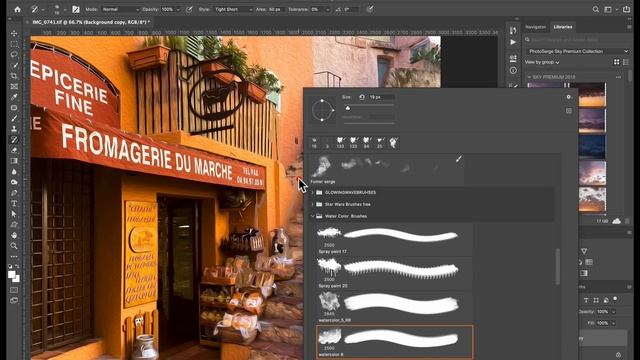Expand the GLOWINGWAVEBRUSHES folder
640x360 pixels.
313,192
